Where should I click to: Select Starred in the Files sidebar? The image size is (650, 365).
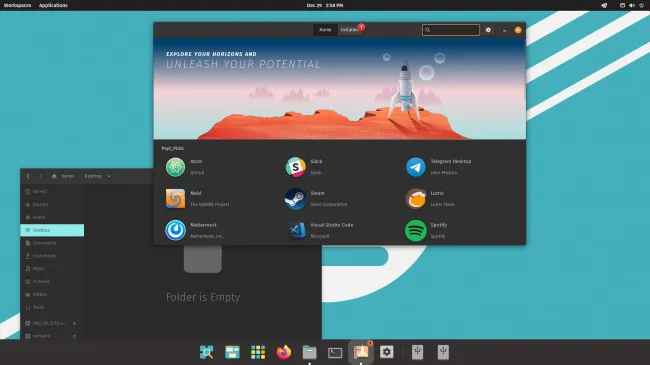52,204
